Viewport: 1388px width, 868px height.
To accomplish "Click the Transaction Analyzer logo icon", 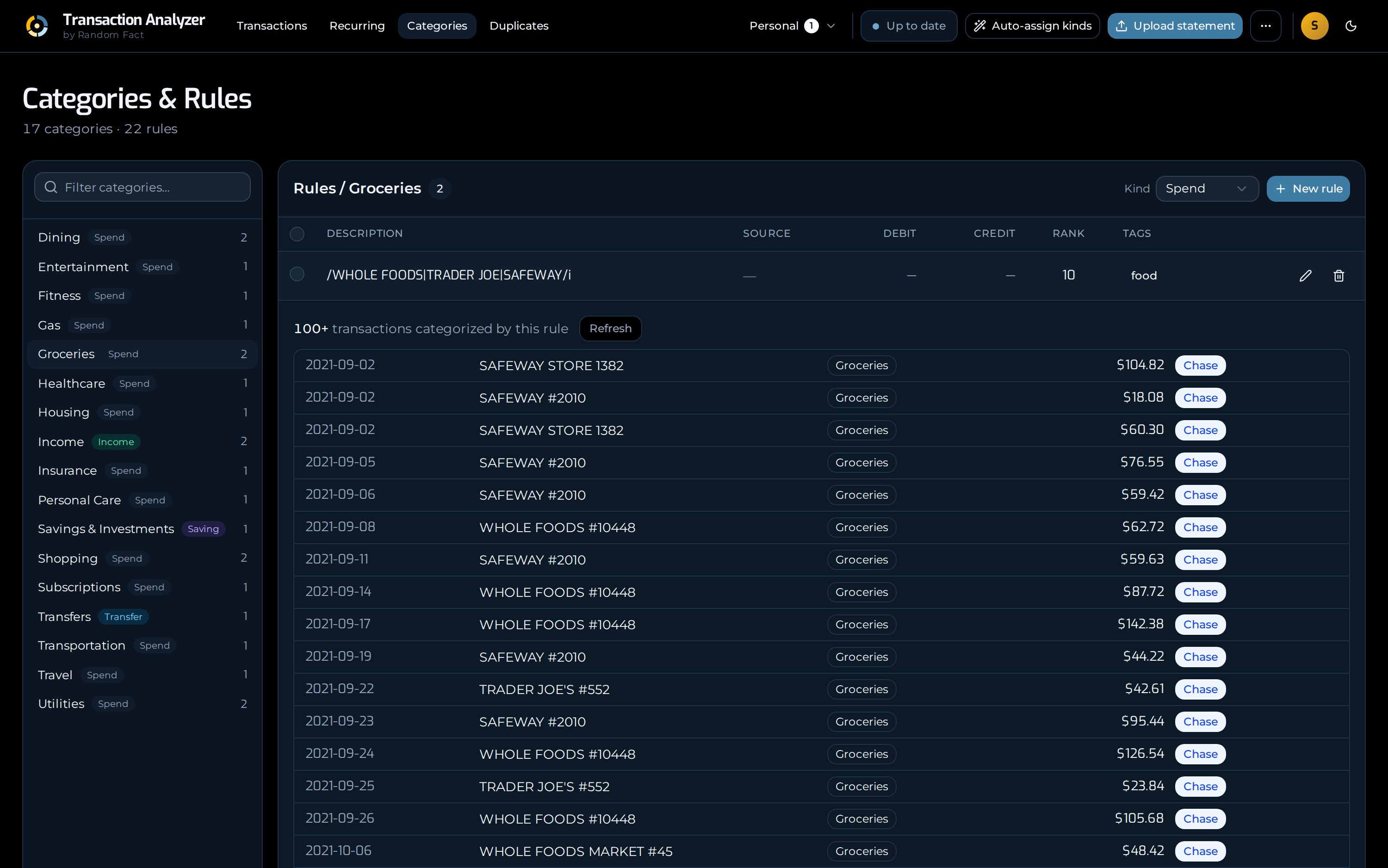I will click(37, 26).
